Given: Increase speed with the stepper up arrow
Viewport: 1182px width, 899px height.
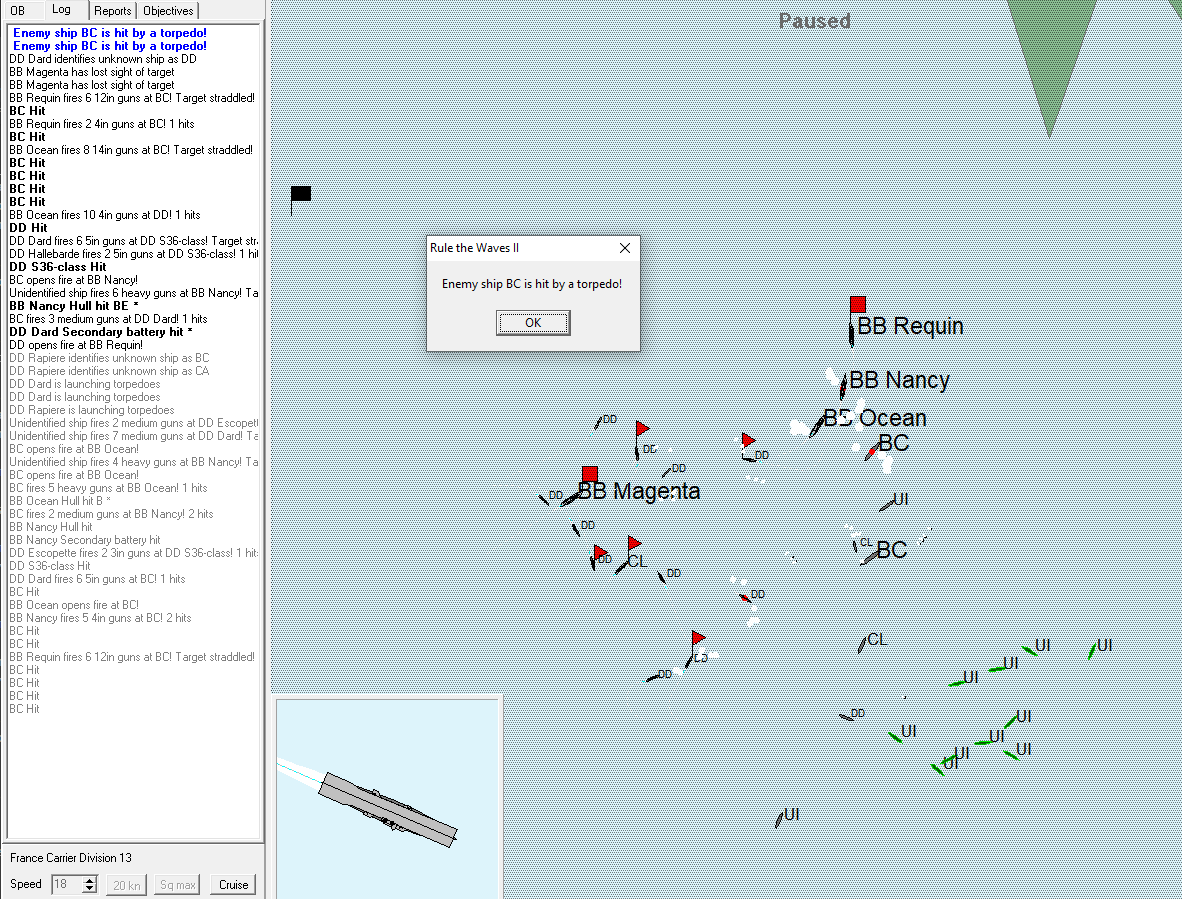Looking at the screenshot, I should 90,880.
